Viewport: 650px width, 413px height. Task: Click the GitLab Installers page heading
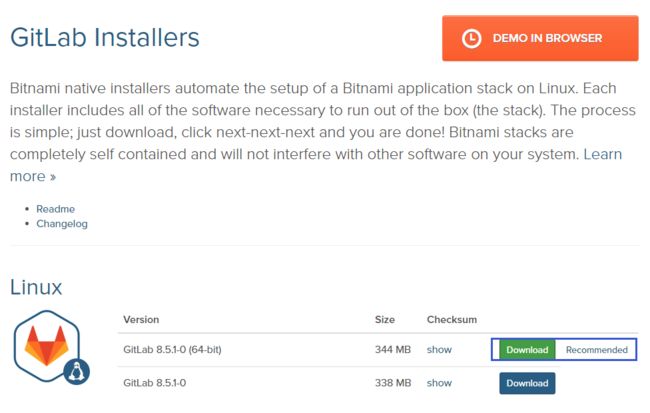105,37
